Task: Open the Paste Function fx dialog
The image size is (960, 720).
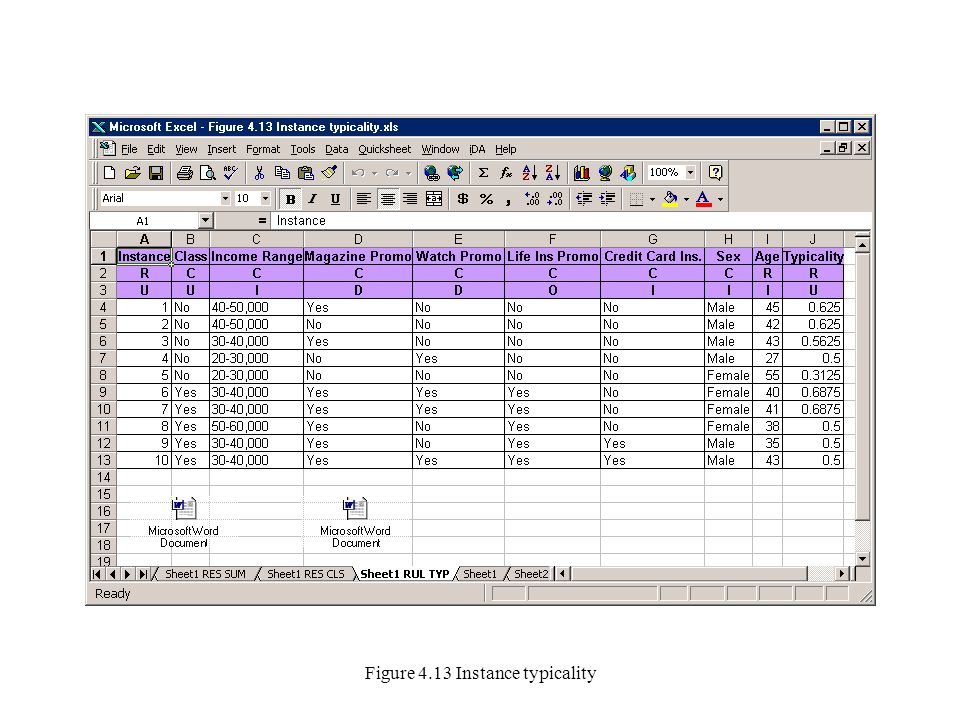Action: [506, 173]
